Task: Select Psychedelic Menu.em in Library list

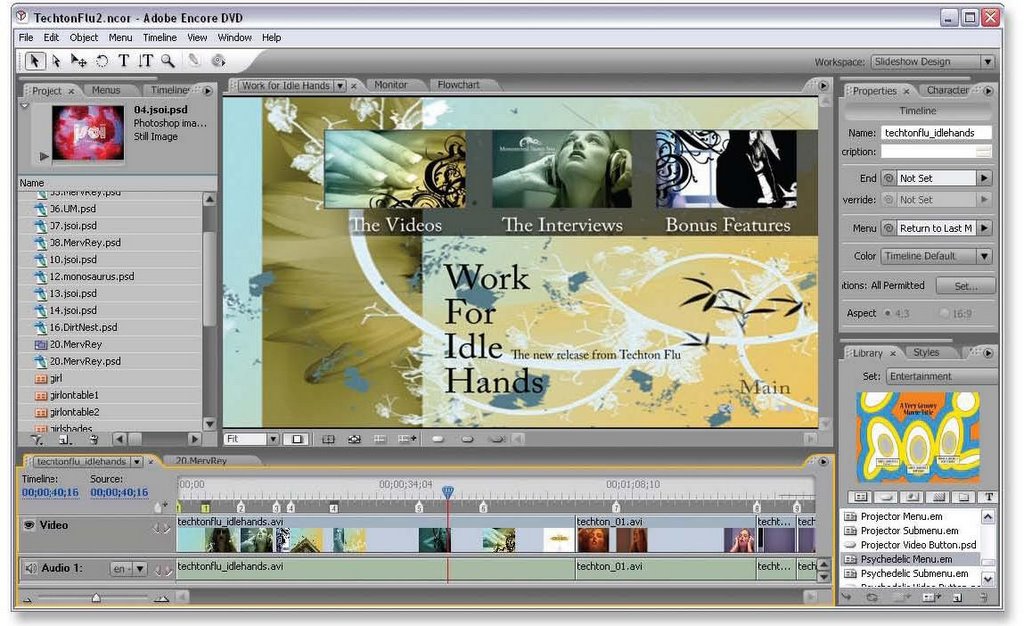Action: 905,559
